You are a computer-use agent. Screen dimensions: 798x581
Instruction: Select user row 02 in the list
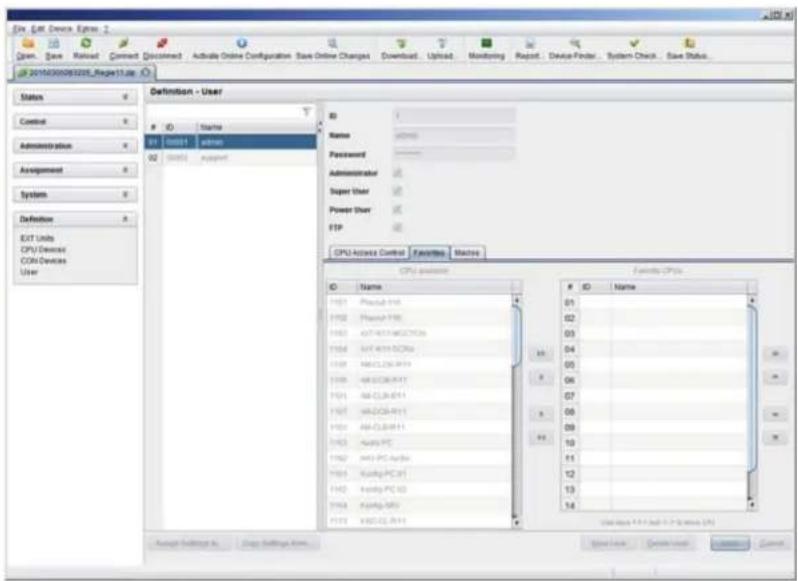[x=231, y=158]
